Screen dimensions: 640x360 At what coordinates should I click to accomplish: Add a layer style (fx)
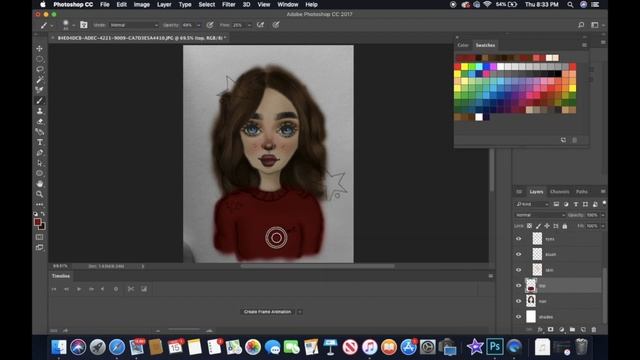(x=540, y=329)
